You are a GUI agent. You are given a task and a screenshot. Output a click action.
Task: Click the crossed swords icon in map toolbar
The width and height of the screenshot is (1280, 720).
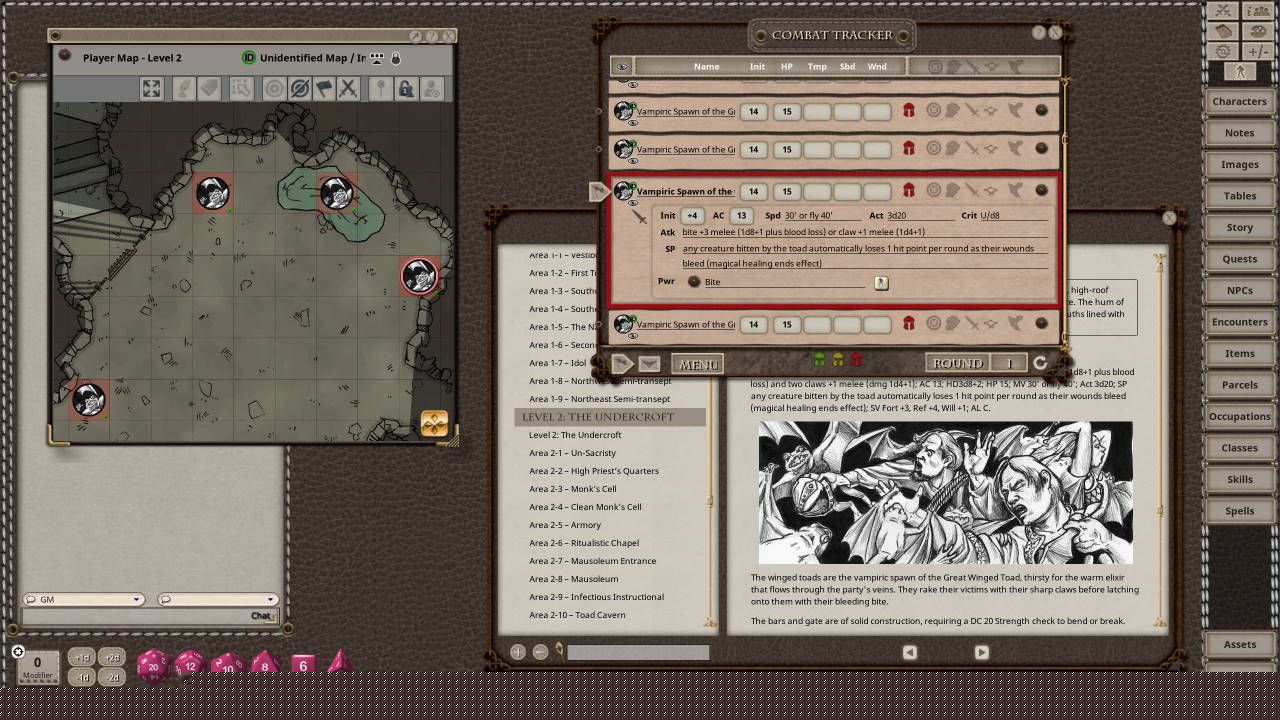click(x=348, y=89)
